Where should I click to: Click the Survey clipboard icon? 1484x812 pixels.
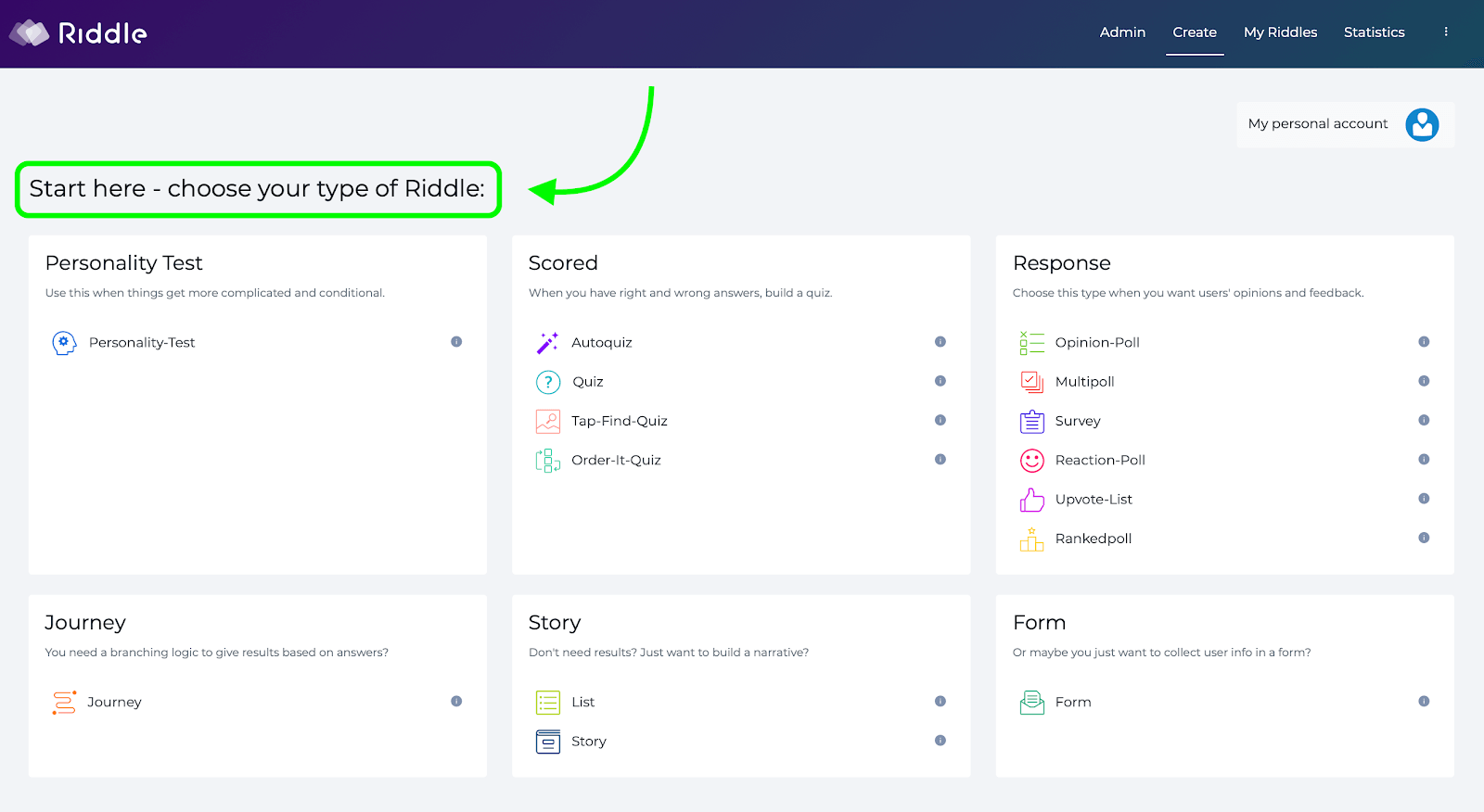(1032, 422)
